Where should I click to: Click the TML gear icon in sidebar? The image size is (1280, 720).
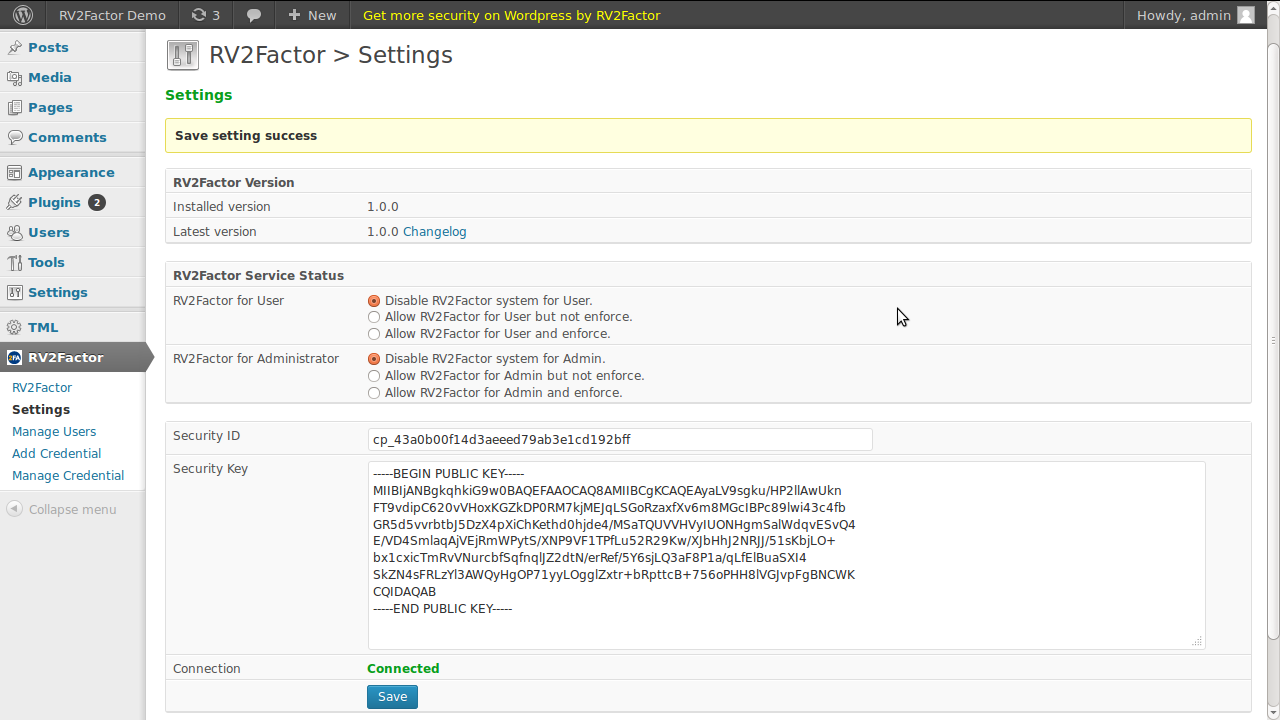click(14, 327)
